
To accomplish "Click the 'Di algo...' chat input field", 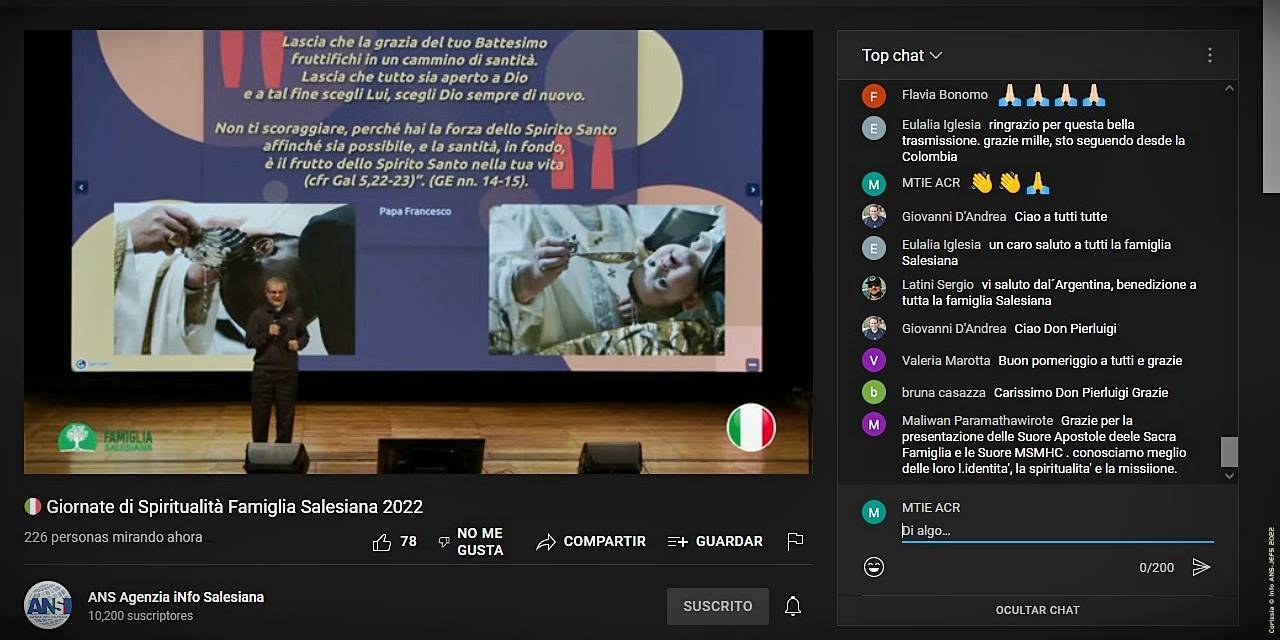I will [1057, 531].
